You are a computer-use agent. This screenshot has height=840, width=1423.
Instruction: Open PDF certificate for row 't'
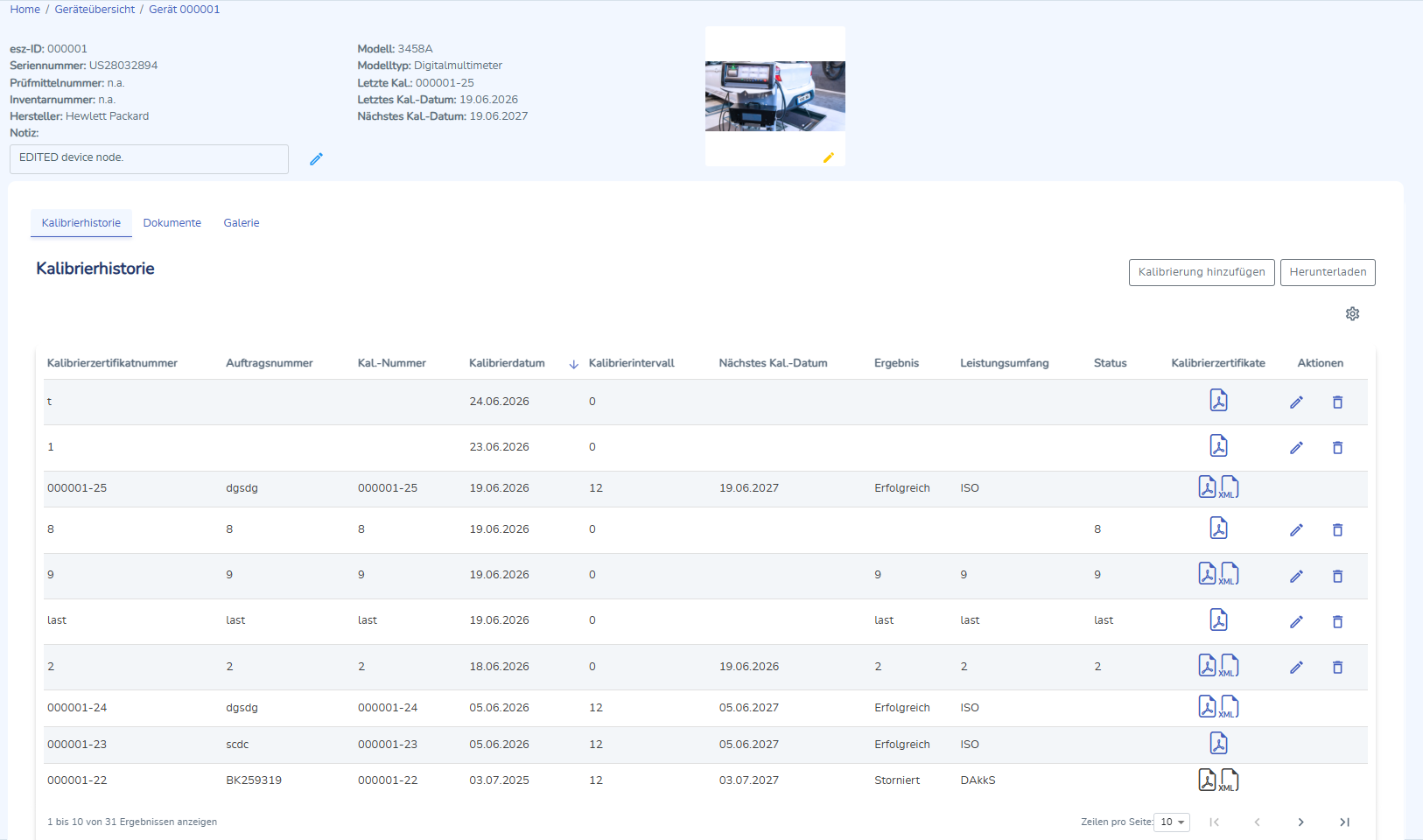click(x=1218, y=401)
